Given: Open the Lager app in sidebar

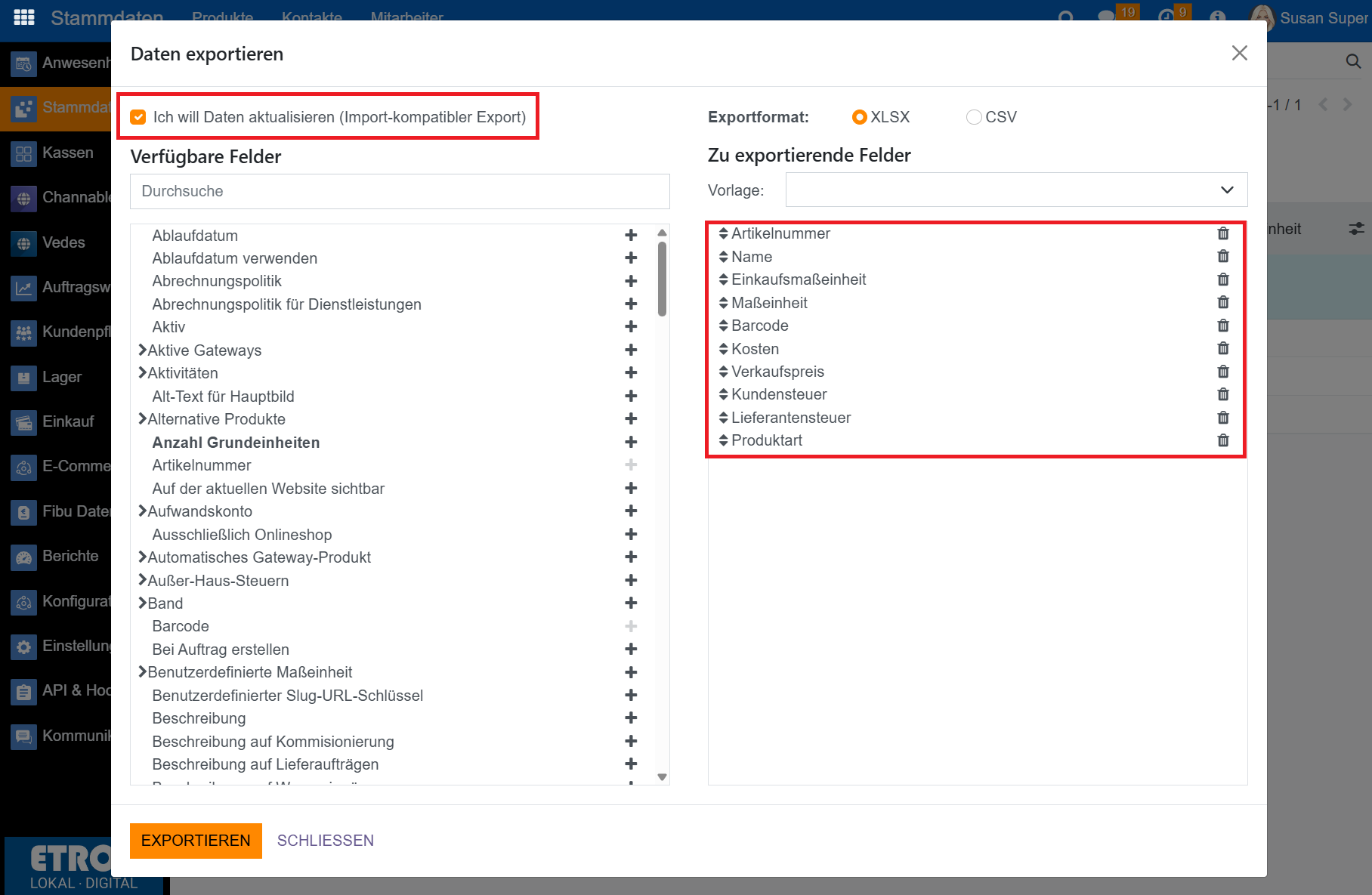Looking at the screenshot, I should [x=60, y=377].
